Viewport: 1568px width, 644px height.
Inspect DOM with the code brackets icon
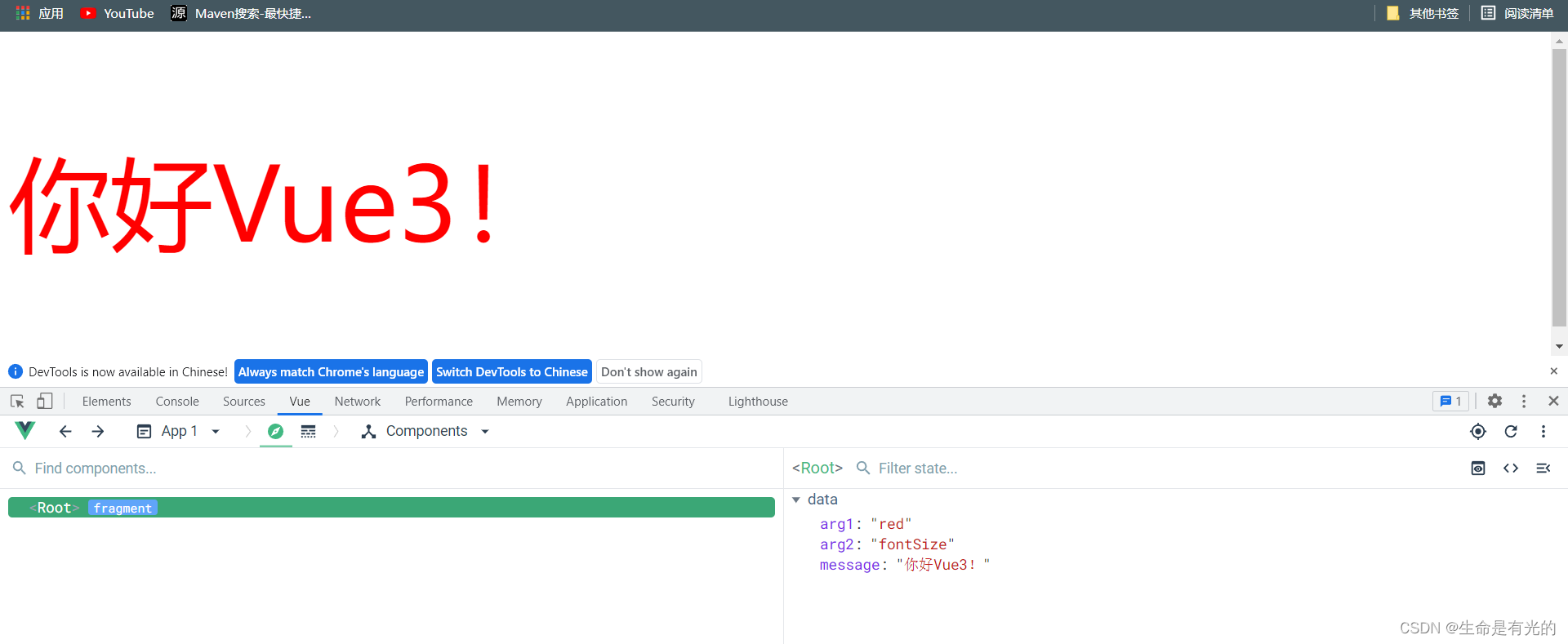pos(1511,468)
